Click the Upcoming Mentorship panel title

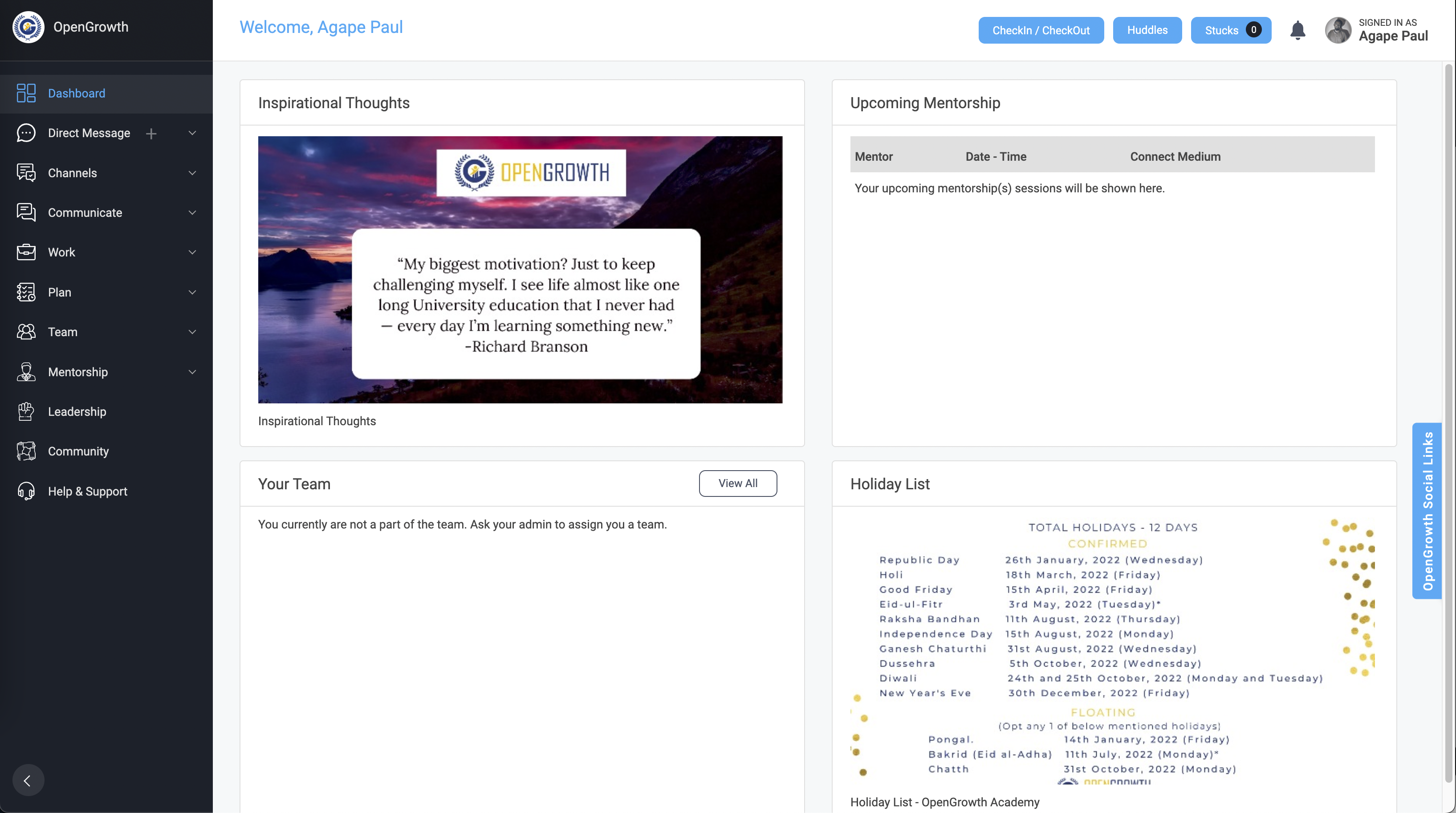[x=925, y=103]
